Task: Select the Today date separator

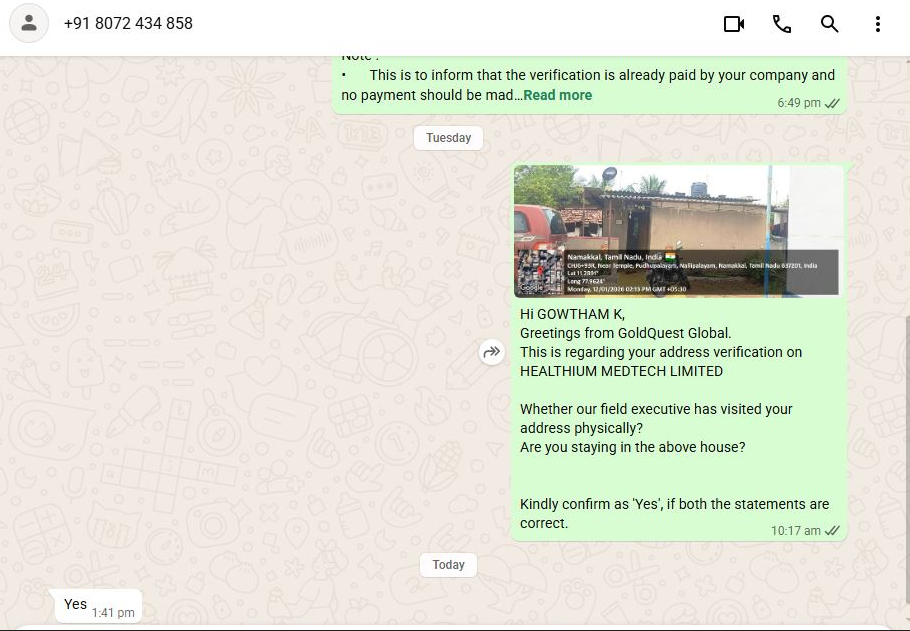Action: tap(448, 565)
